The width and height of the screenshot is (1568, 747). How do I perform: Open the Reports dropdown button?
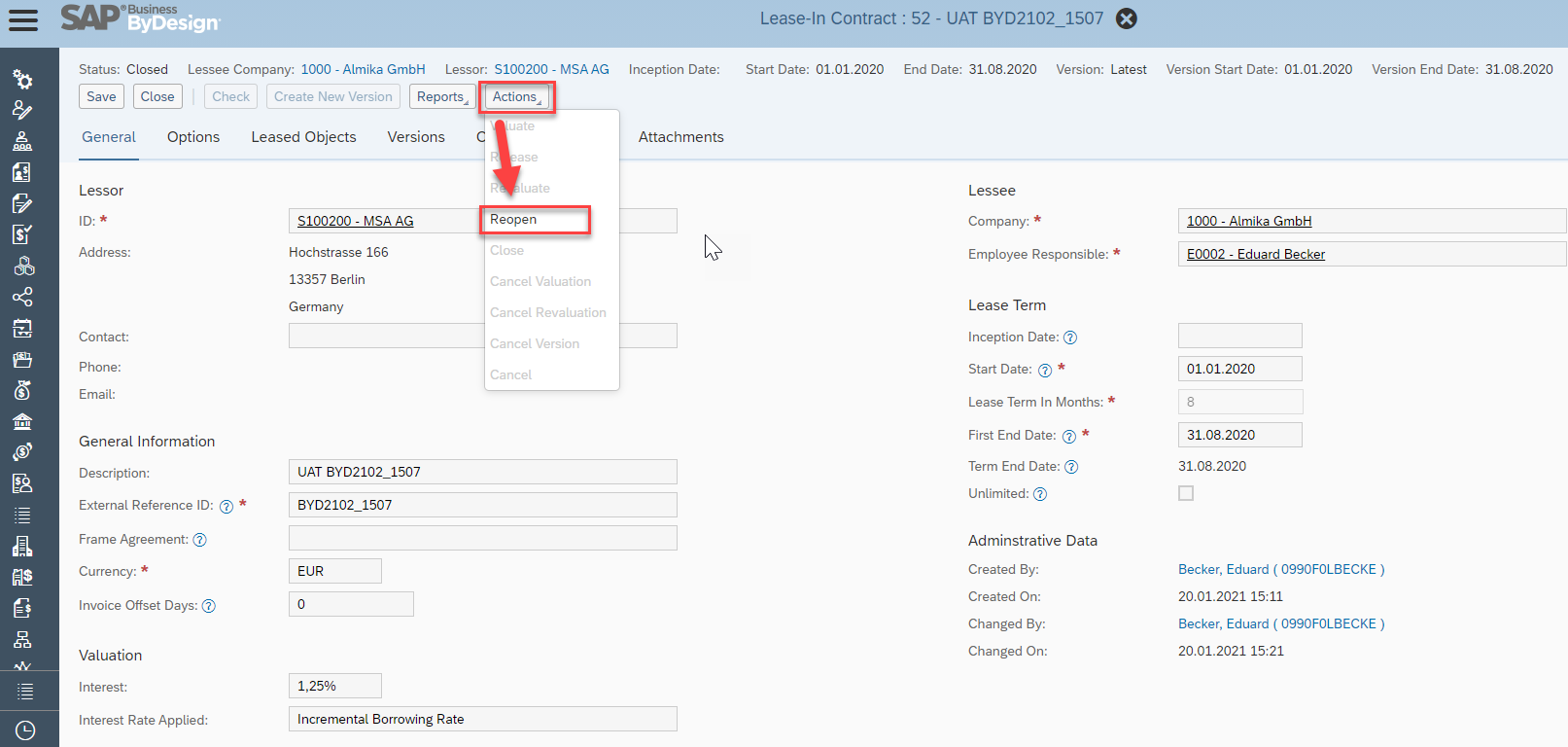coord(442,96)
